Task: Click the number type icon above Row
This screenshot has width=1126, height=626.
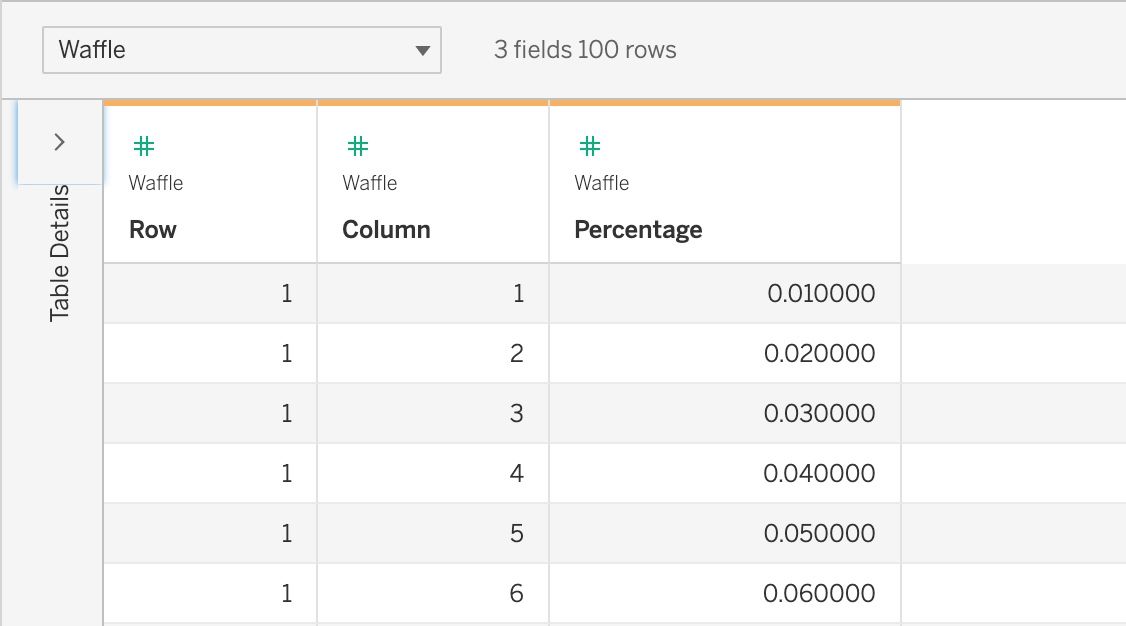Action: pos(144,147)
